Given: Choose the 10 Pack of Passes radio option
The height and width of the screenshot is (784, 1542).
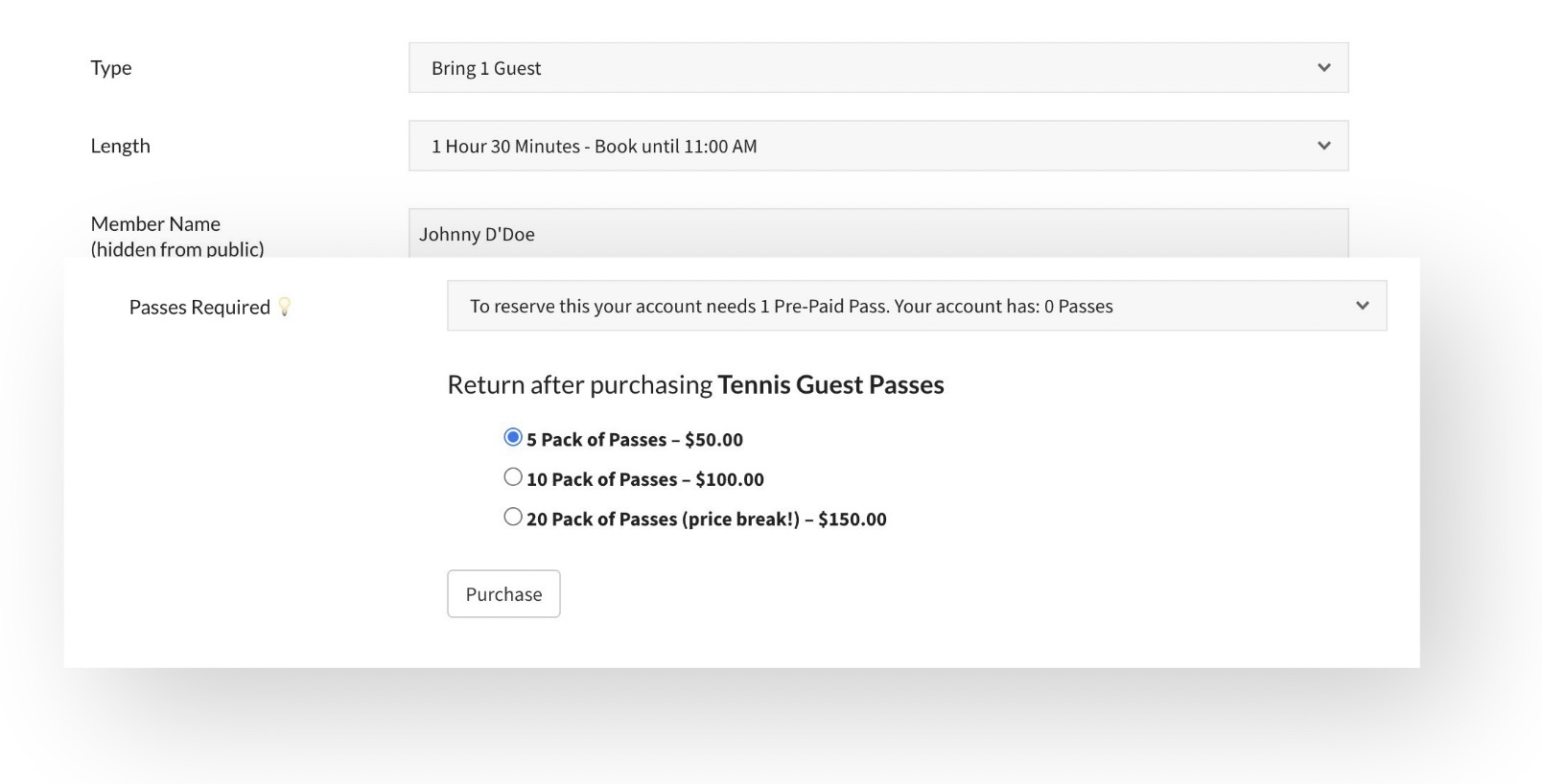Looking at the screenshot, I should [513, 477].
